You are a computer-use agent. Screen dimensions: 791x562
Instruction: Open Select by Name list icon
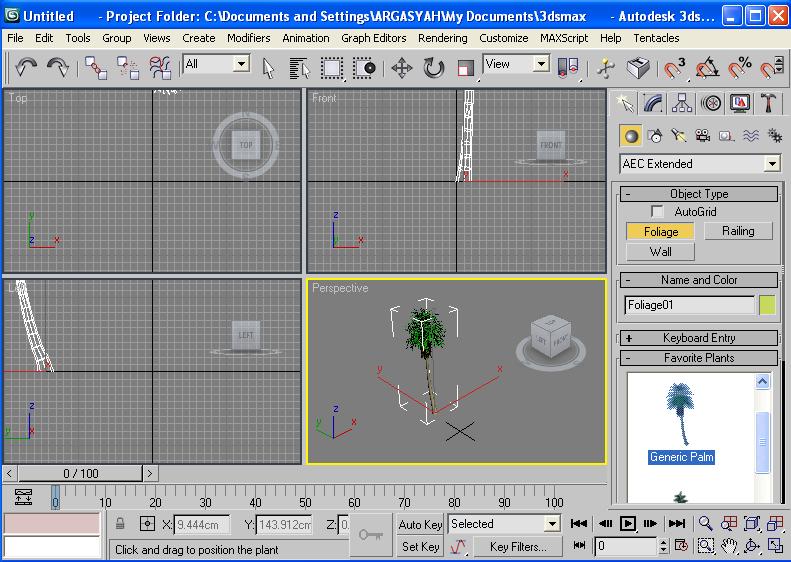(300, 68)
